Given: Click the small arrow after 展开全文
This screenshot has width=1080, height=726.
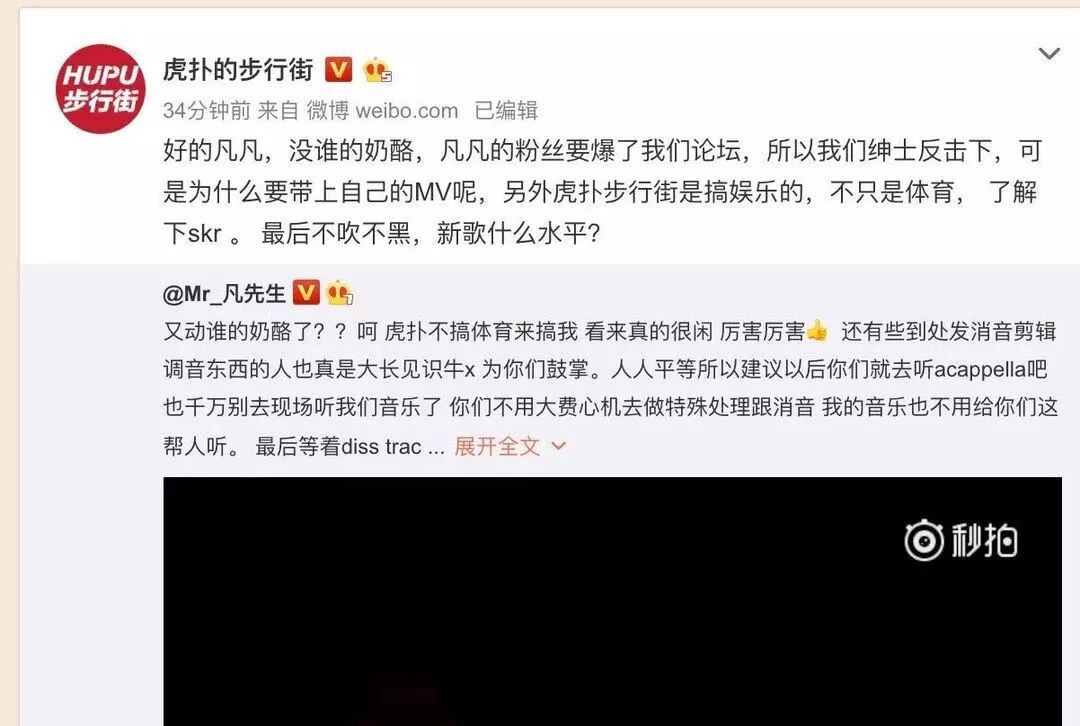Looking at the screenshot, I should [x=559, y=446].
